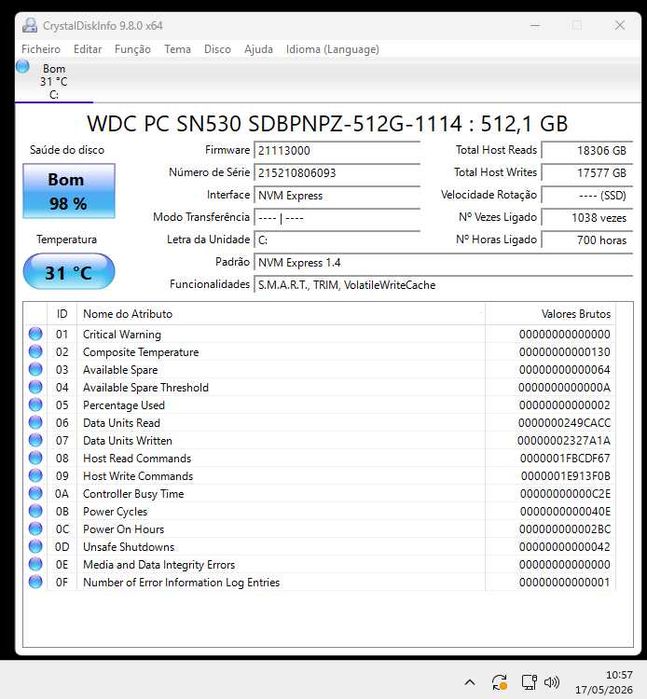
Task: Click status orb of Data Units Read row
Action: (36, 423)
